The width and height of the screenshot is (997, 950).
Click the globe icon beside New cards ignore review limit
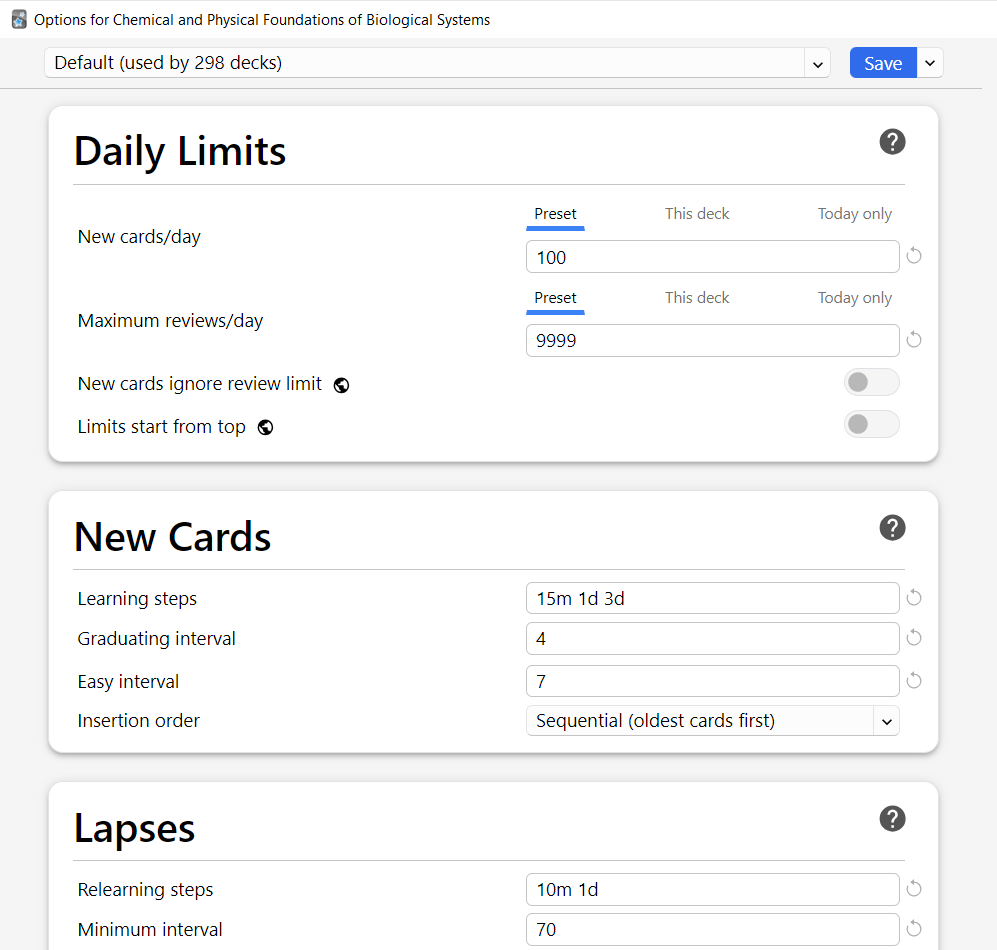click(341, 384)
